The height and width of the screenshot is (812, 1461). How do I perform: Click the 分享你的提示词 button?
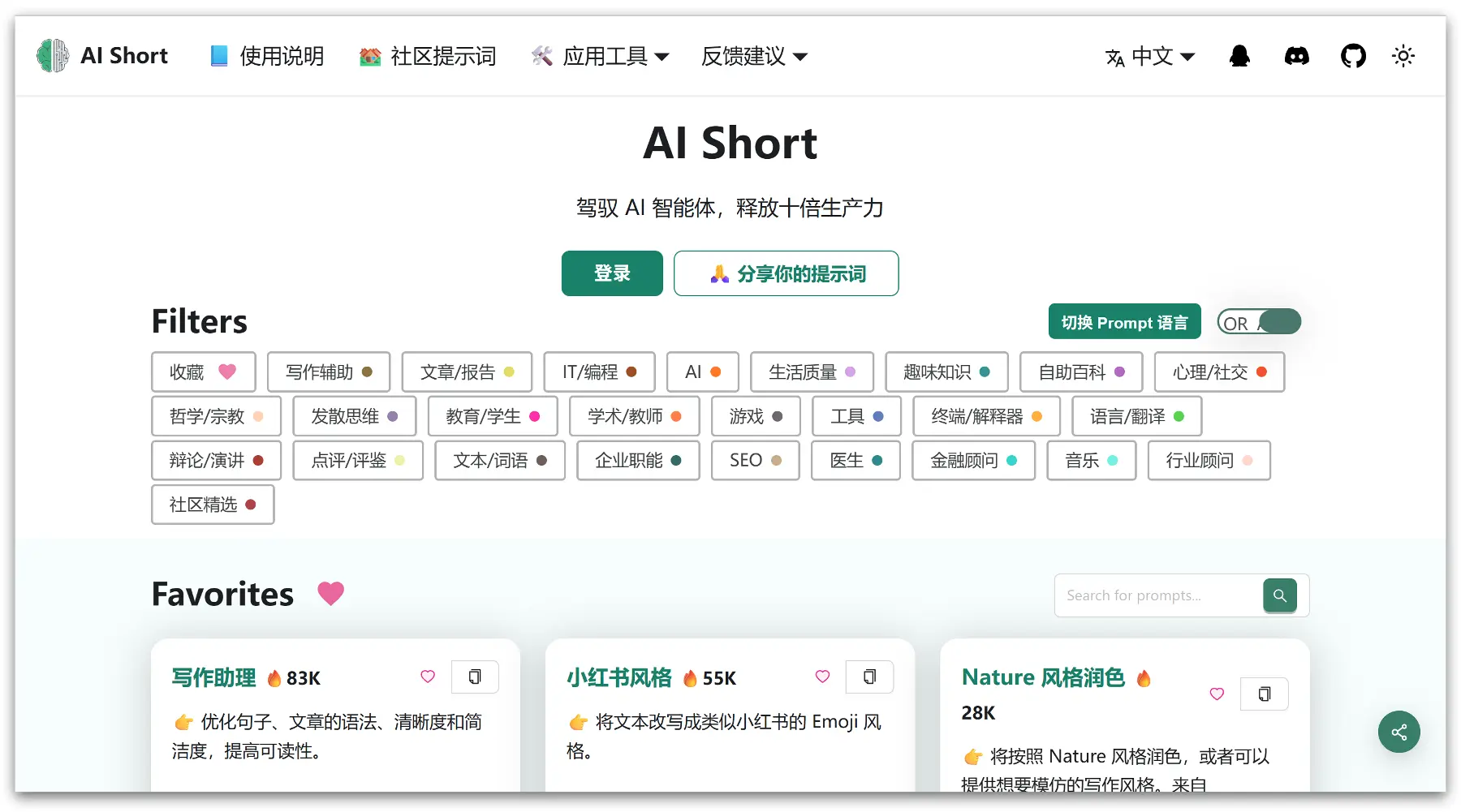point(787,273)
